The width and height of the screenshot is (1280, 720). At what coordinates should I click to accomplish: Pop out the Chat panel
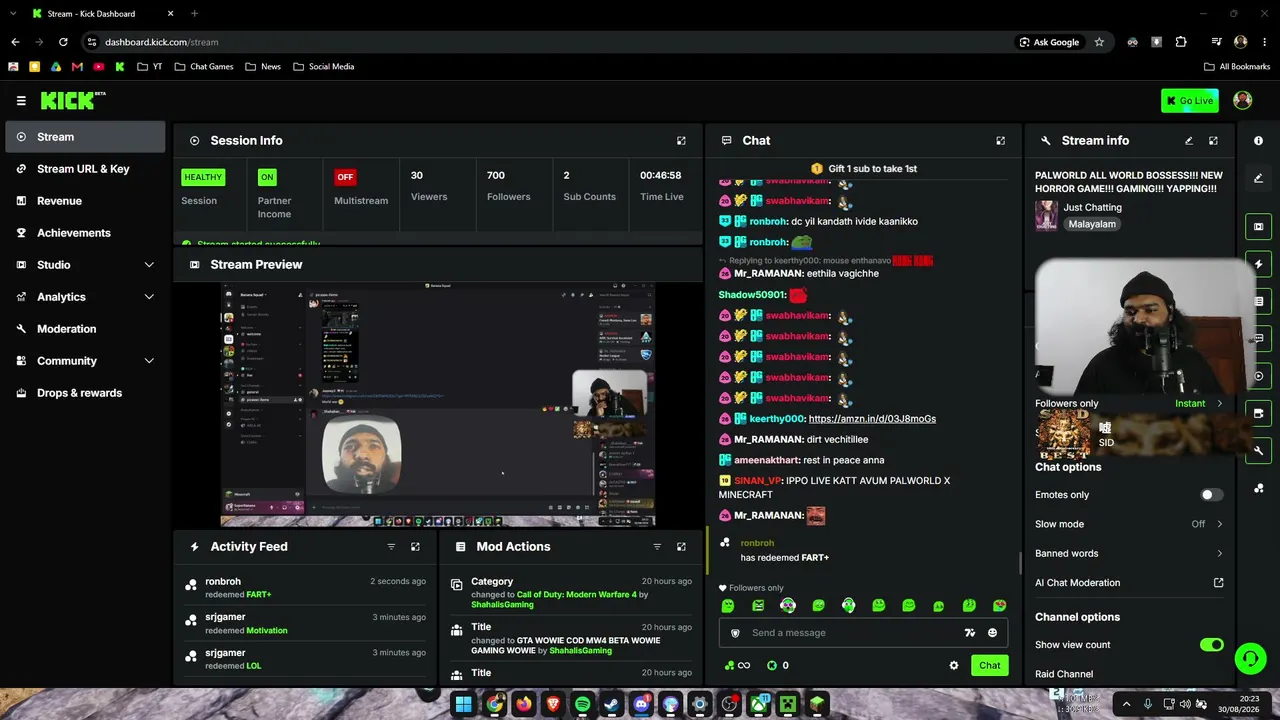1000,141
